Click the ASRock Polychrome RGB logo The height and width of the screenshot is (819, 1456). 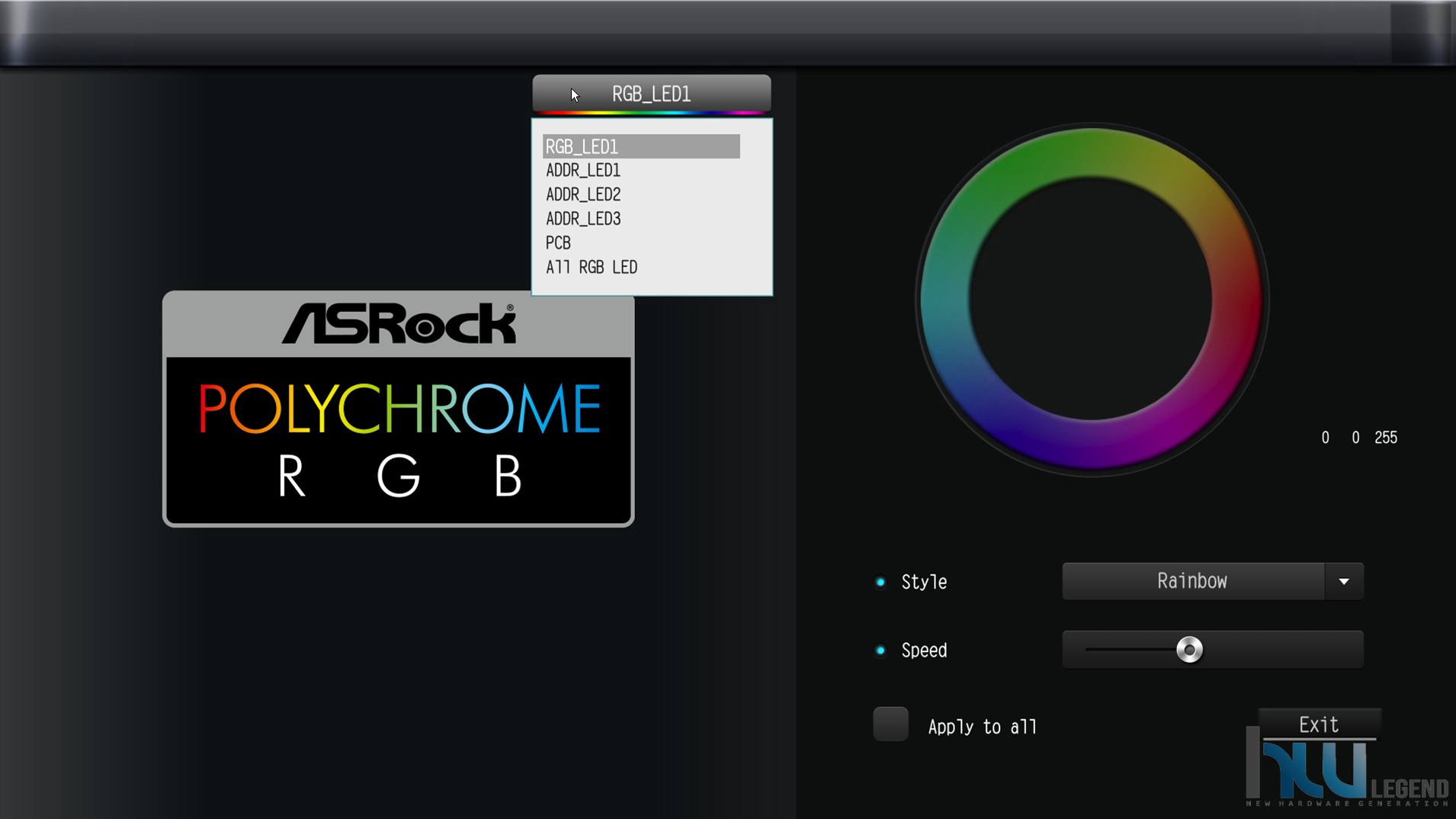[398, 409]
